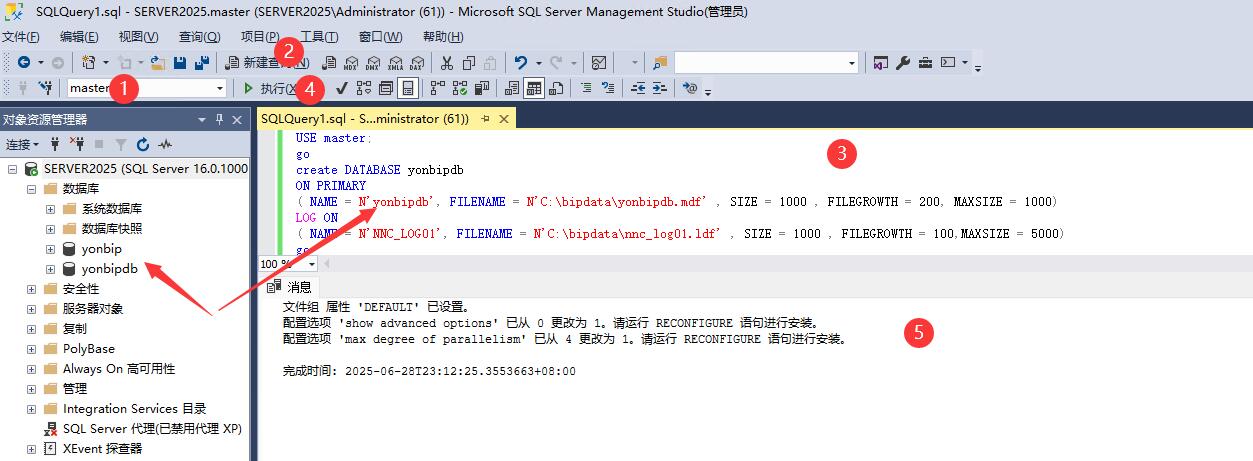Save the current query with the disk icon
The width and height of the screenshot is (1253, 461).
pos(180,62)
